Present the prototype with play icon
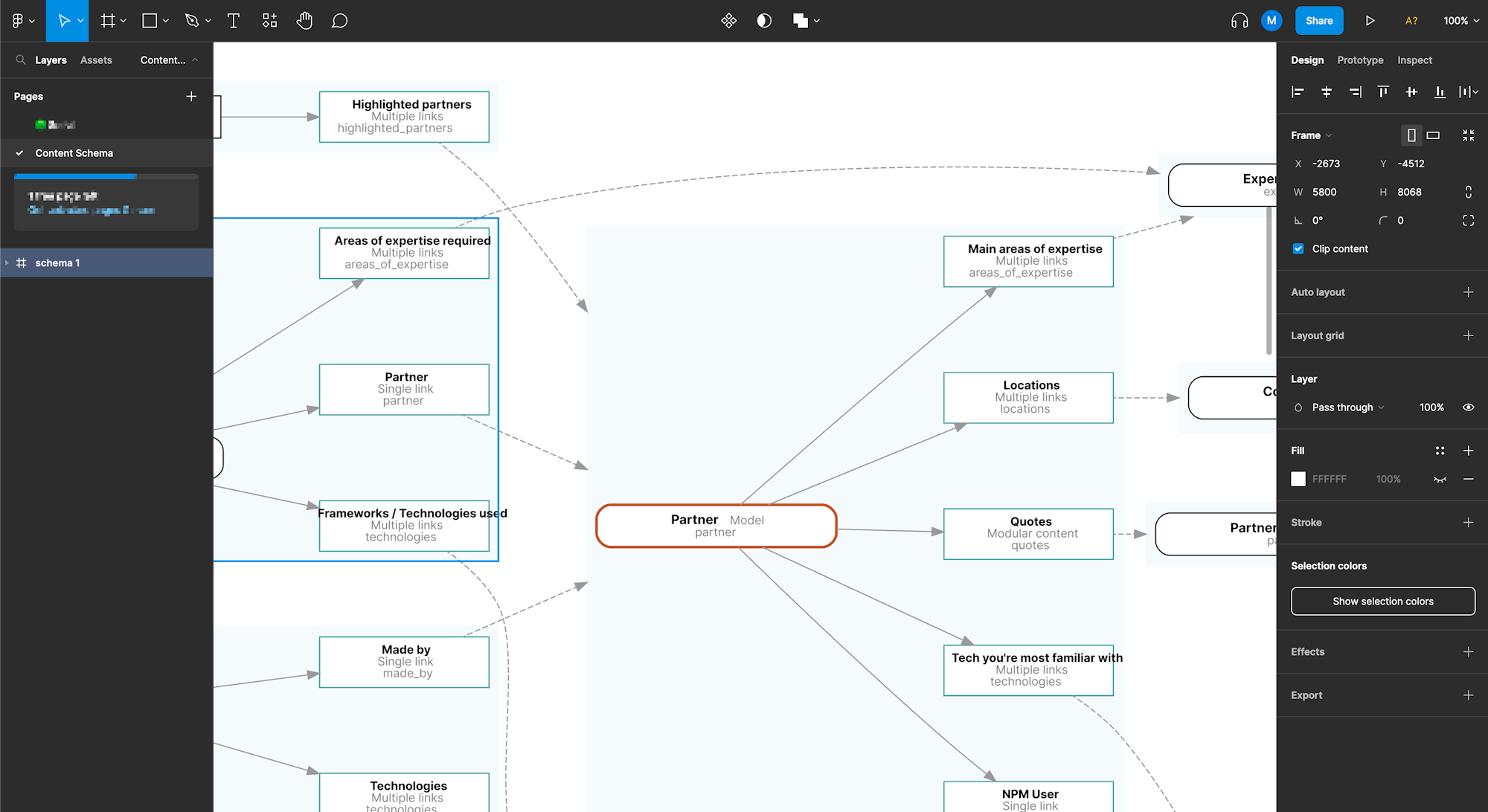 pos(1370,21)
